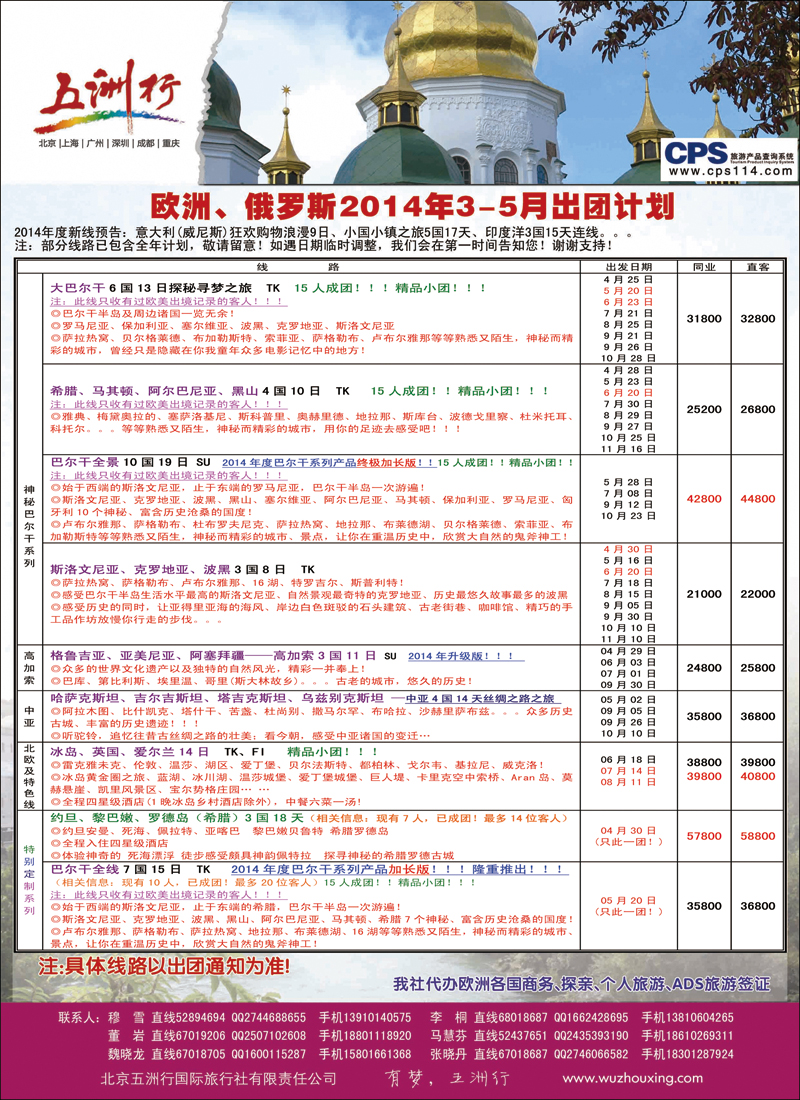Click the departure date '4月25日'

627,279
